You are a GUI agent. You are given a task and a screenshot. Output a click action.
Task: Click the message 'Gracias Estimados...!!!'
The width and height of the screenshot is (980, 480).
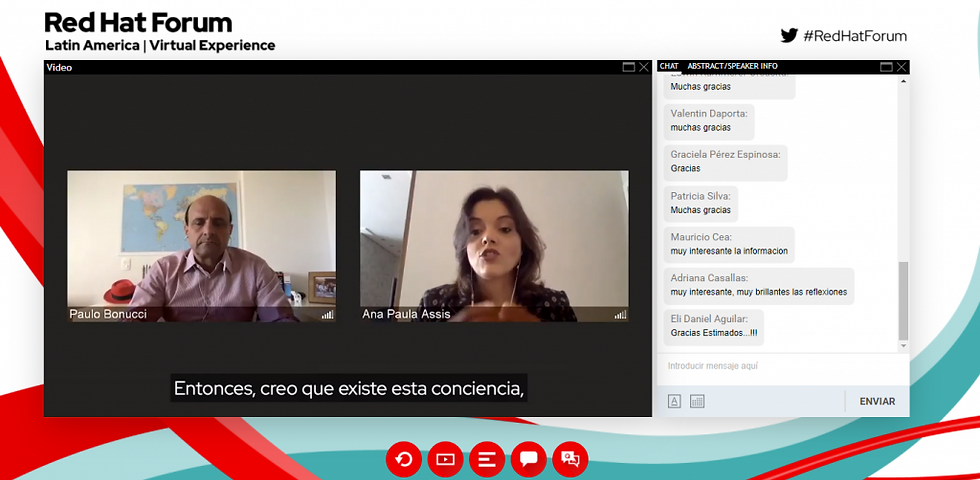(714, 333)
